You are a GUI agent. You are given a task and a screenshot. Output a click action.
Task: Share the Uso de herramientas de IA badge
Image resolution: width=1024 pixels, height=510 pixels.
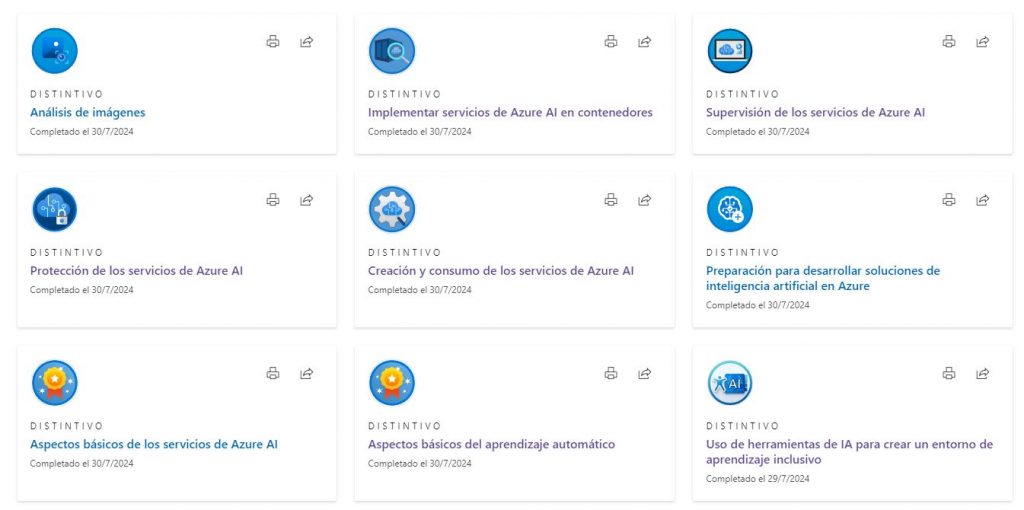pyautogui.click(x=983, y=374)
